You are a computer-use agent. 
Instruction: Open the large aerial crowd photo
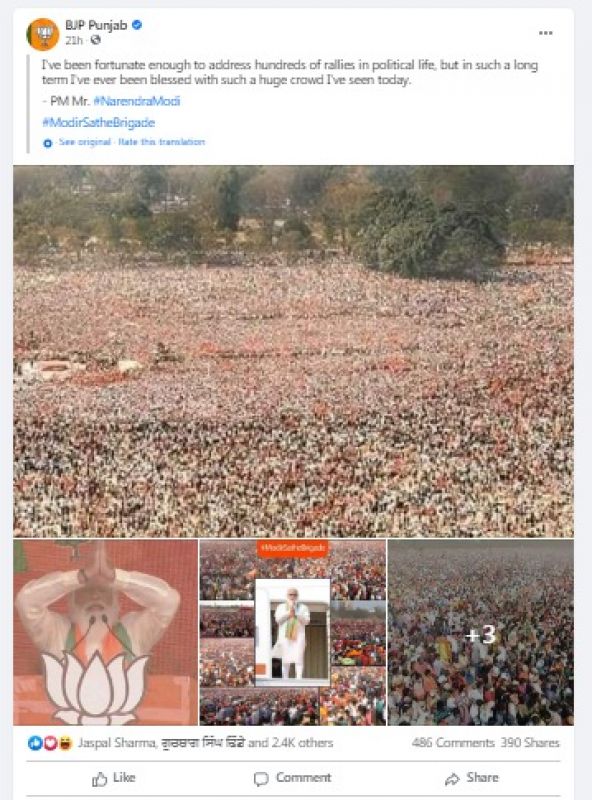[x=293, y=351]
